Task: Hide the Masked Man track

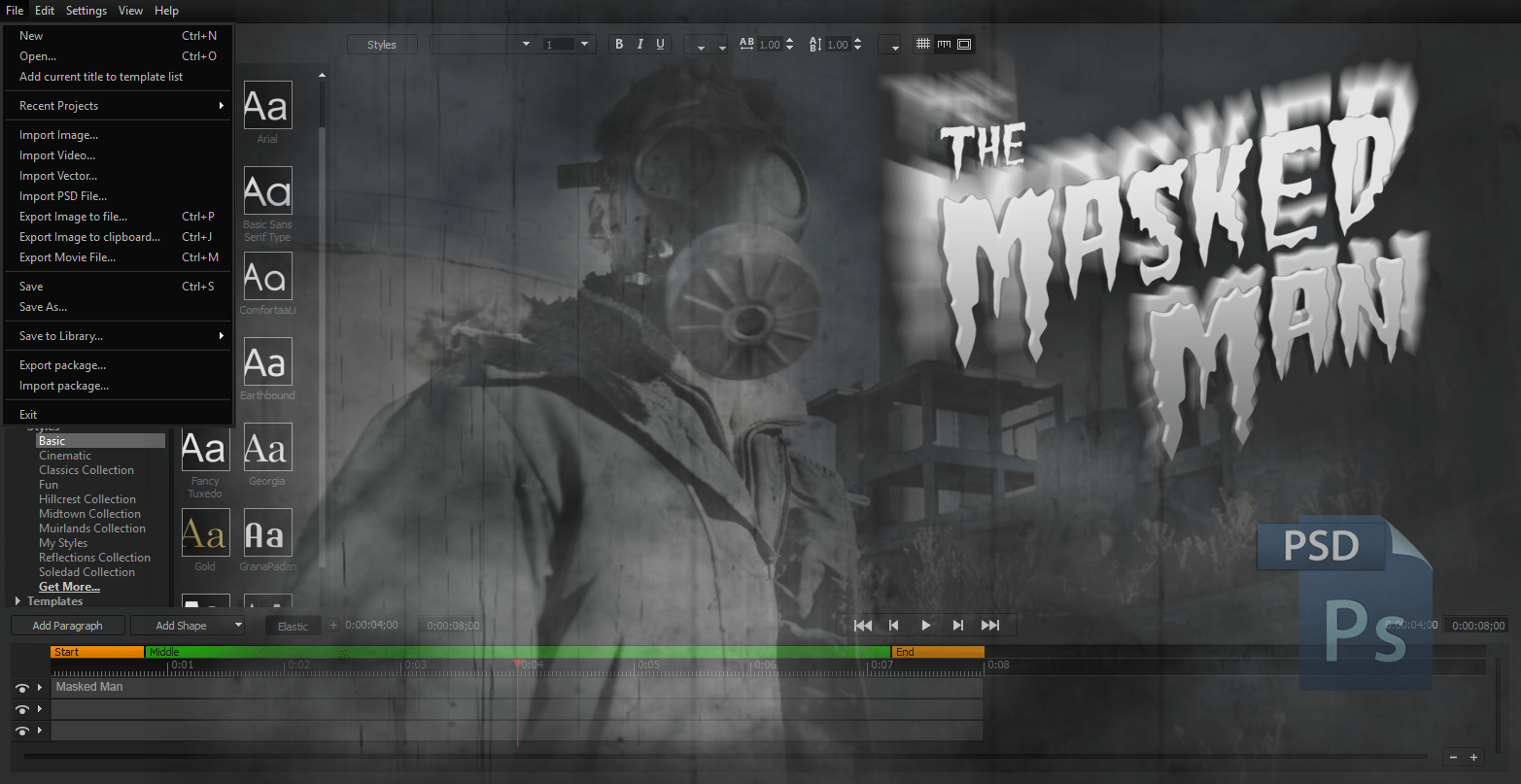Action: [x=22, y=688]
